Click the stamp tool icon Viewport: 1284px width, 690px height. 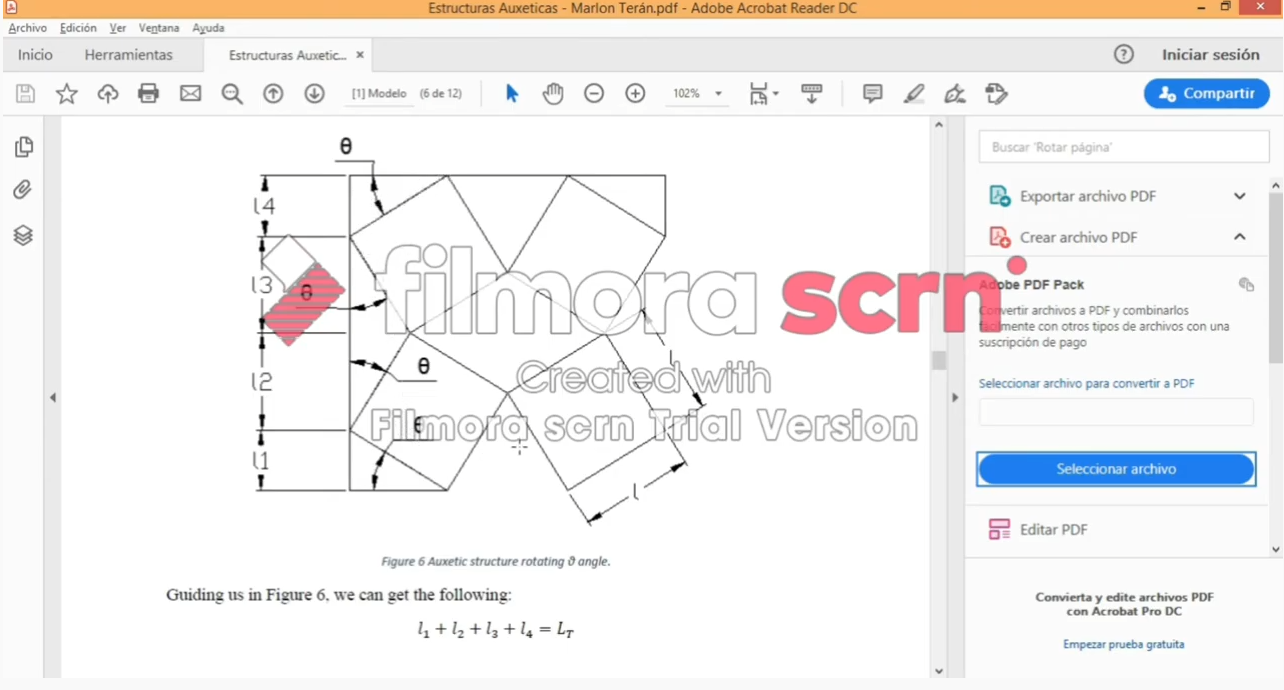click(996, 94)
